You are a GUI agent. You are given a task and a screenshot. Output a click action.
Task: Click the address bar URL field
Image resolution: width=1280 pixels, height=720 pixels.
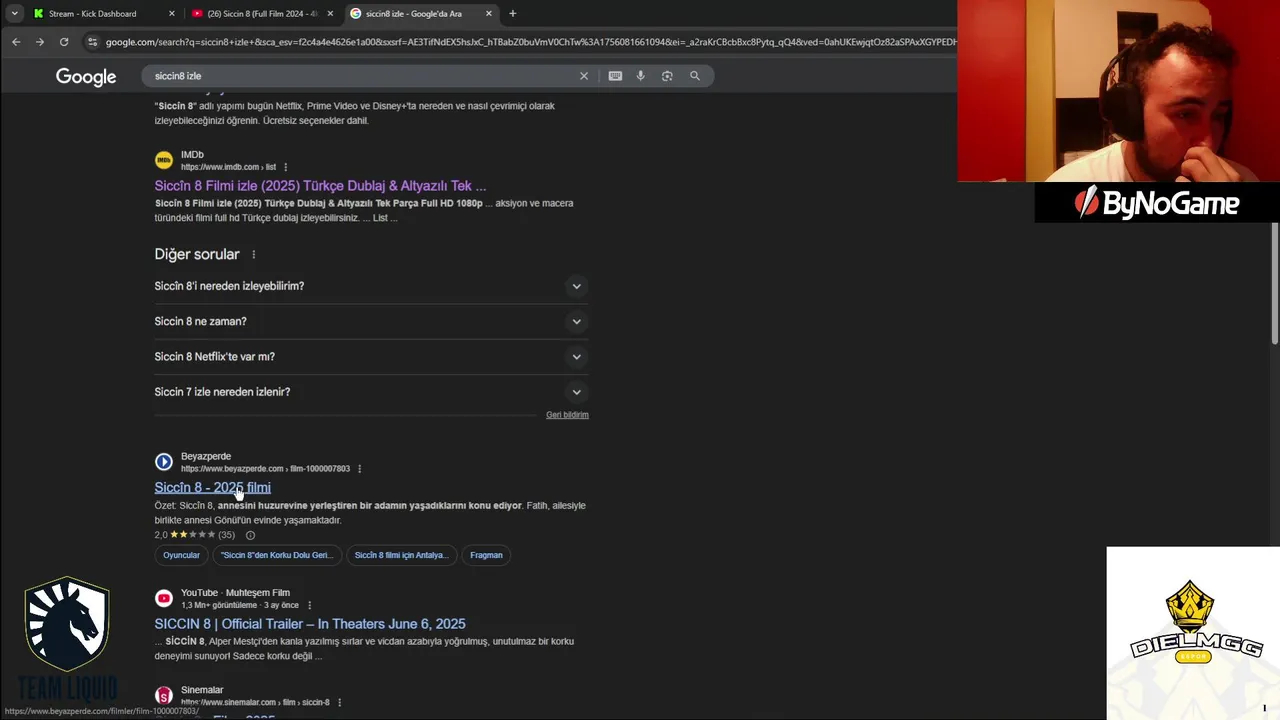coord(530,42)
